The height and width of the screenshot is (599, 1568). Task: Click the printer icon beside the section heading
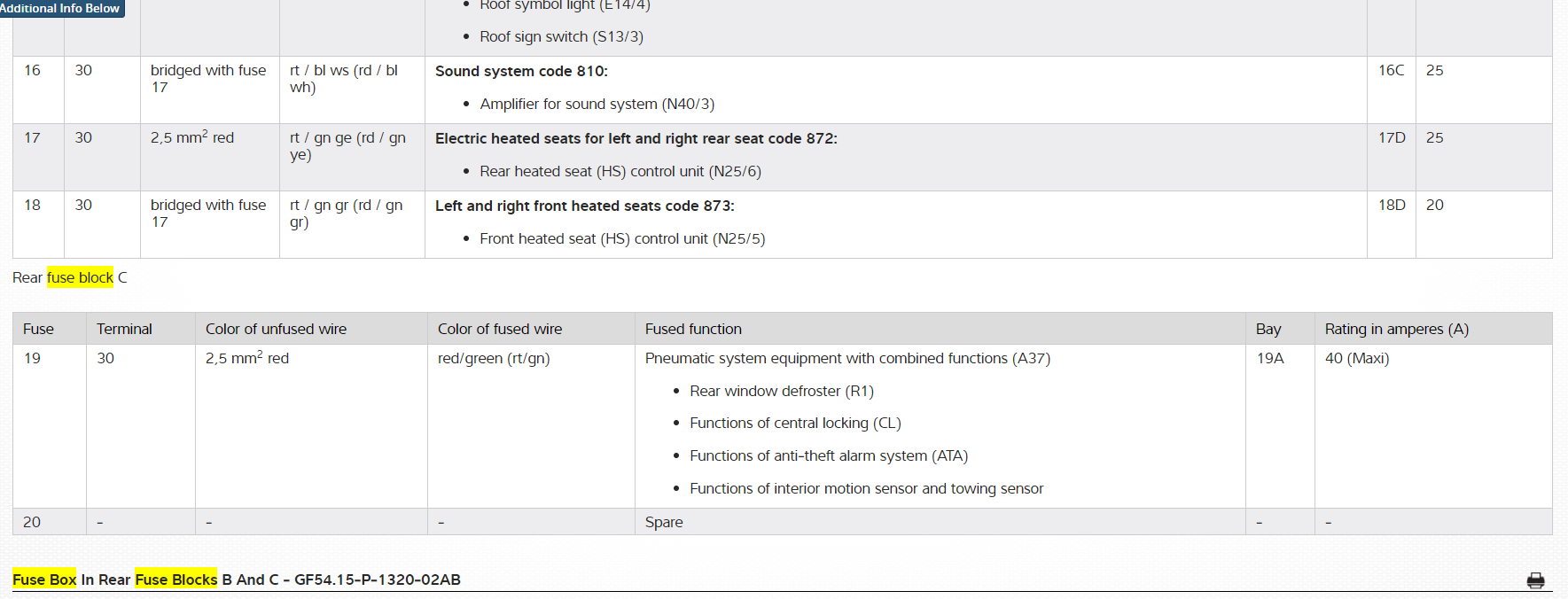pos(1535,580)
